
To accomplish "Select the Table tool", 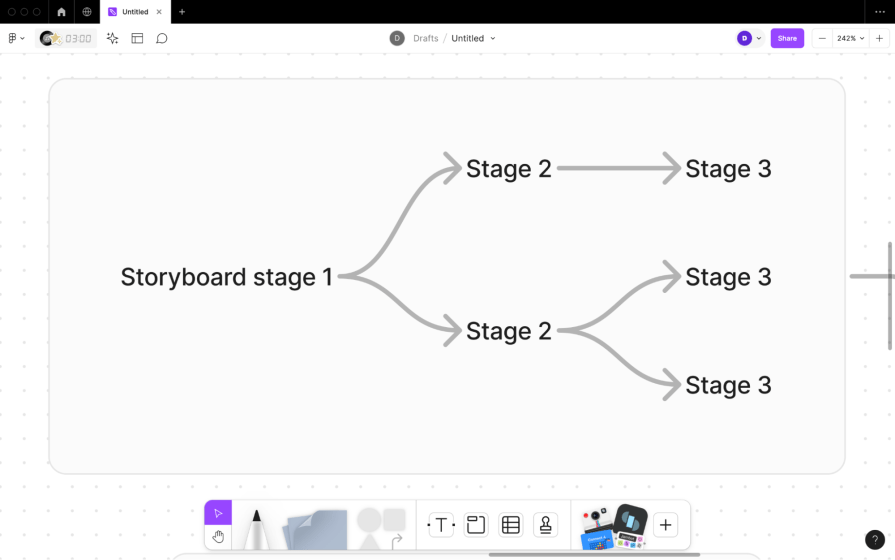I will (510, 525).
